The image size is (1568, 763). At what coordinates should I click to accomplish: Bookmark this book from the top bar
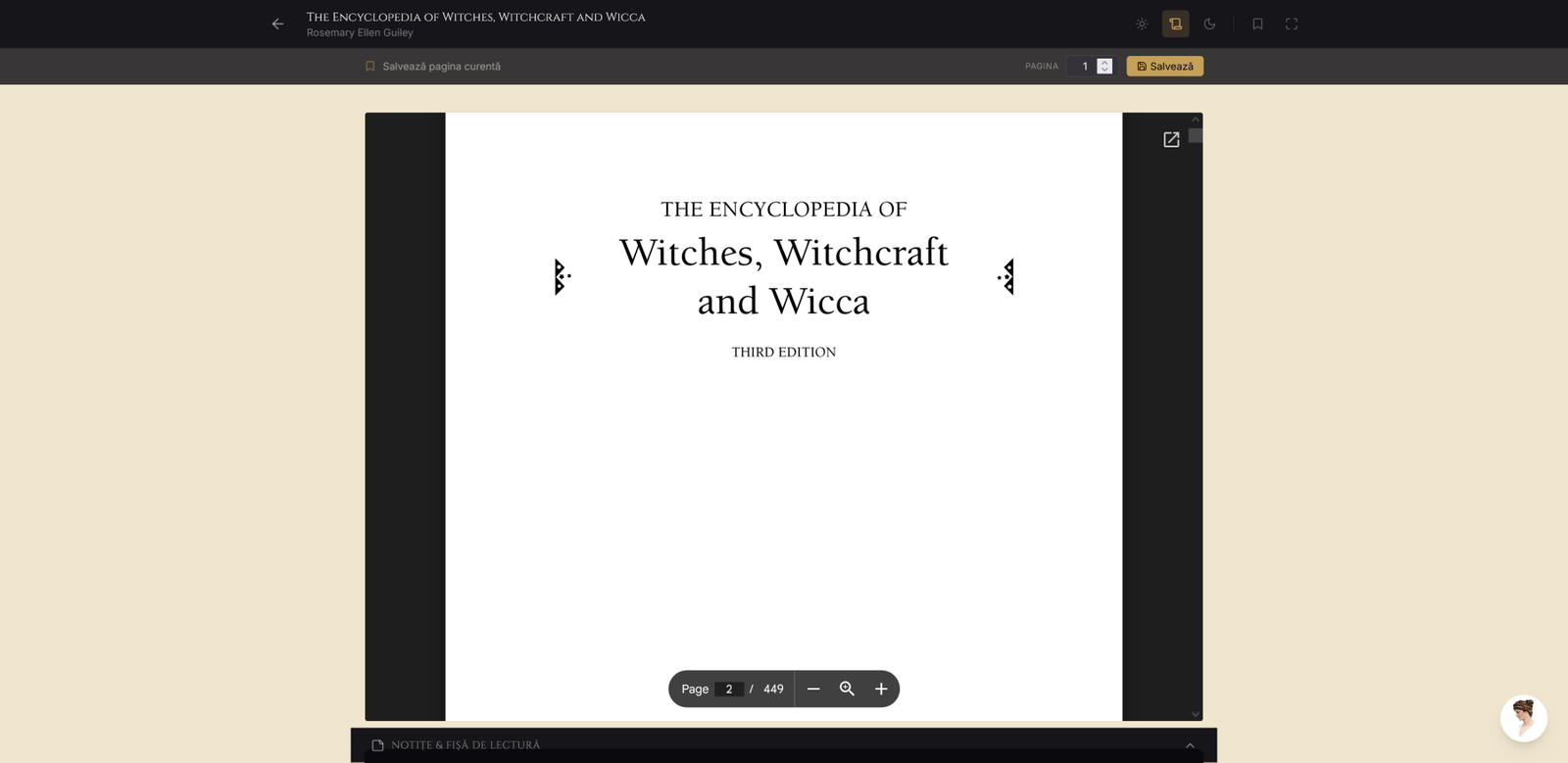(1257, 24)
